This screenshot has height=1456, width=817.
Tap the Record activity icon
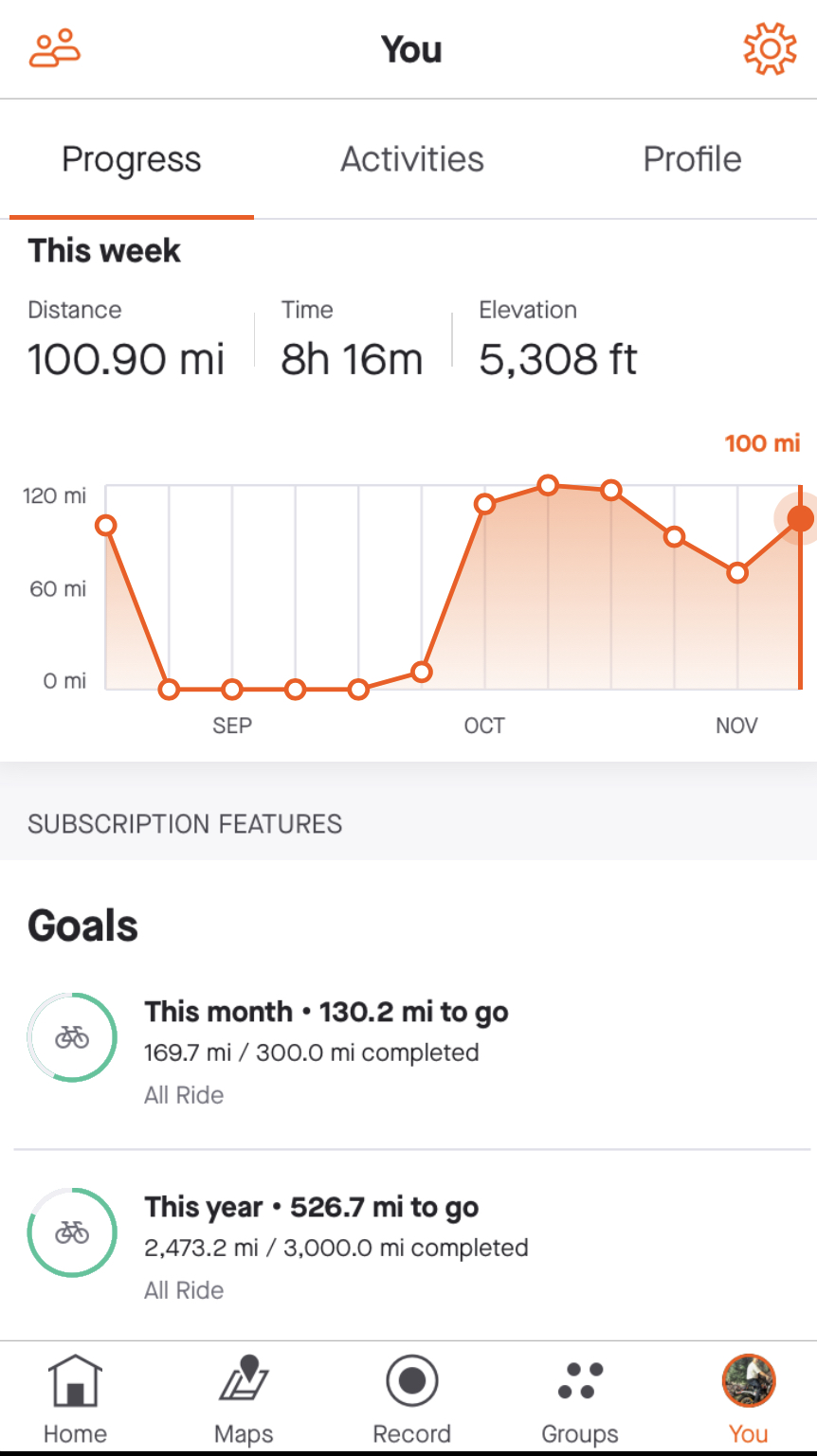[411, 1398]
